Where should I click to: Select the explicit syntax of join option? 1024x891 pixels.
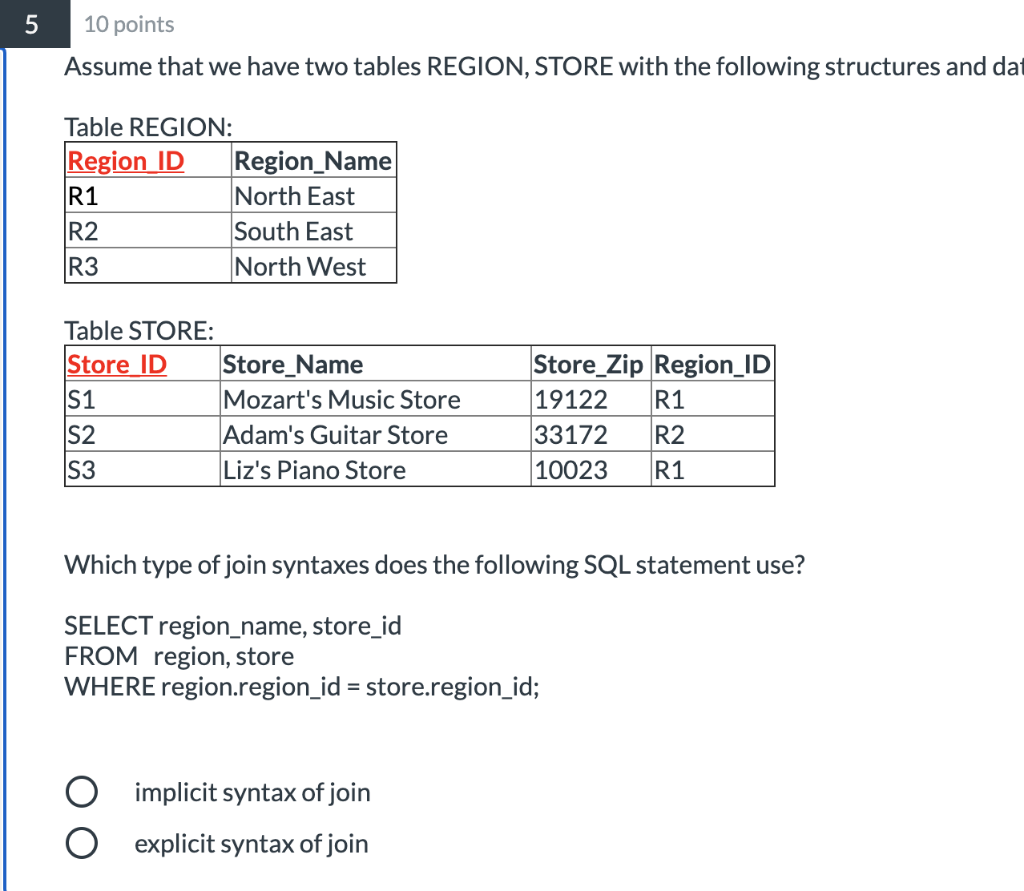[82, 843]
